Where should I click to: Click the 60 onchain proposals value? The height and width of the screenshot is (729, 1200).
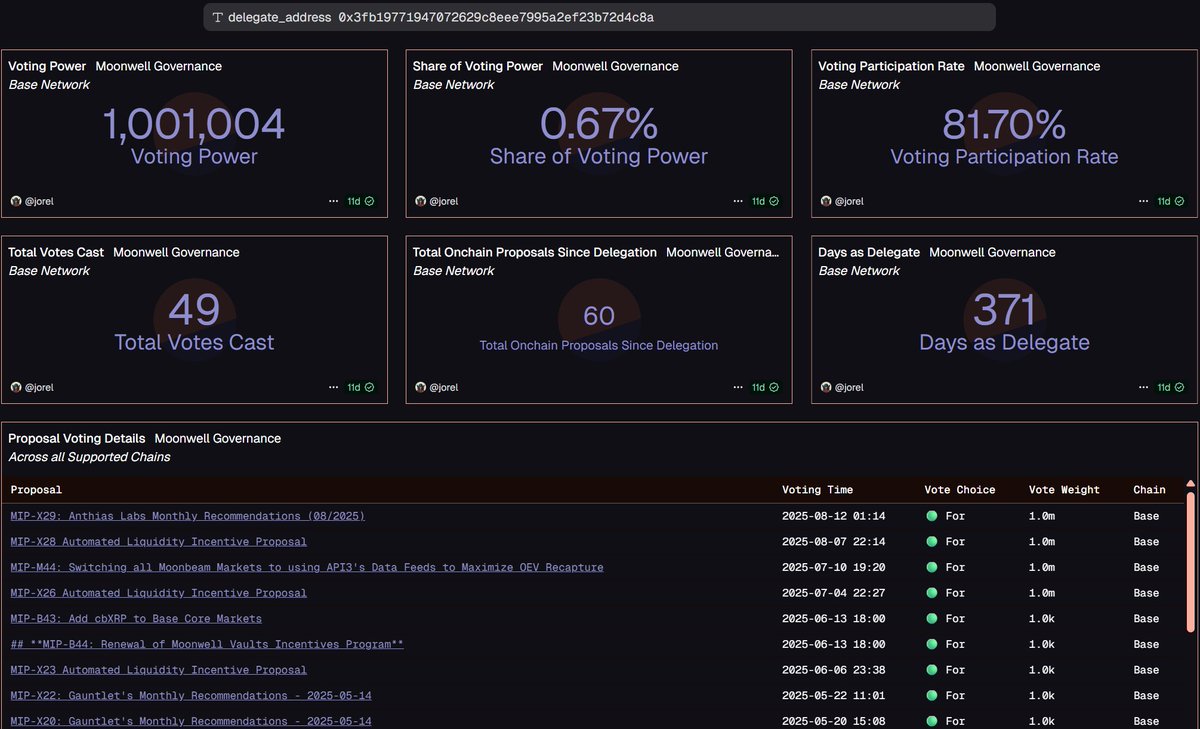599,316
